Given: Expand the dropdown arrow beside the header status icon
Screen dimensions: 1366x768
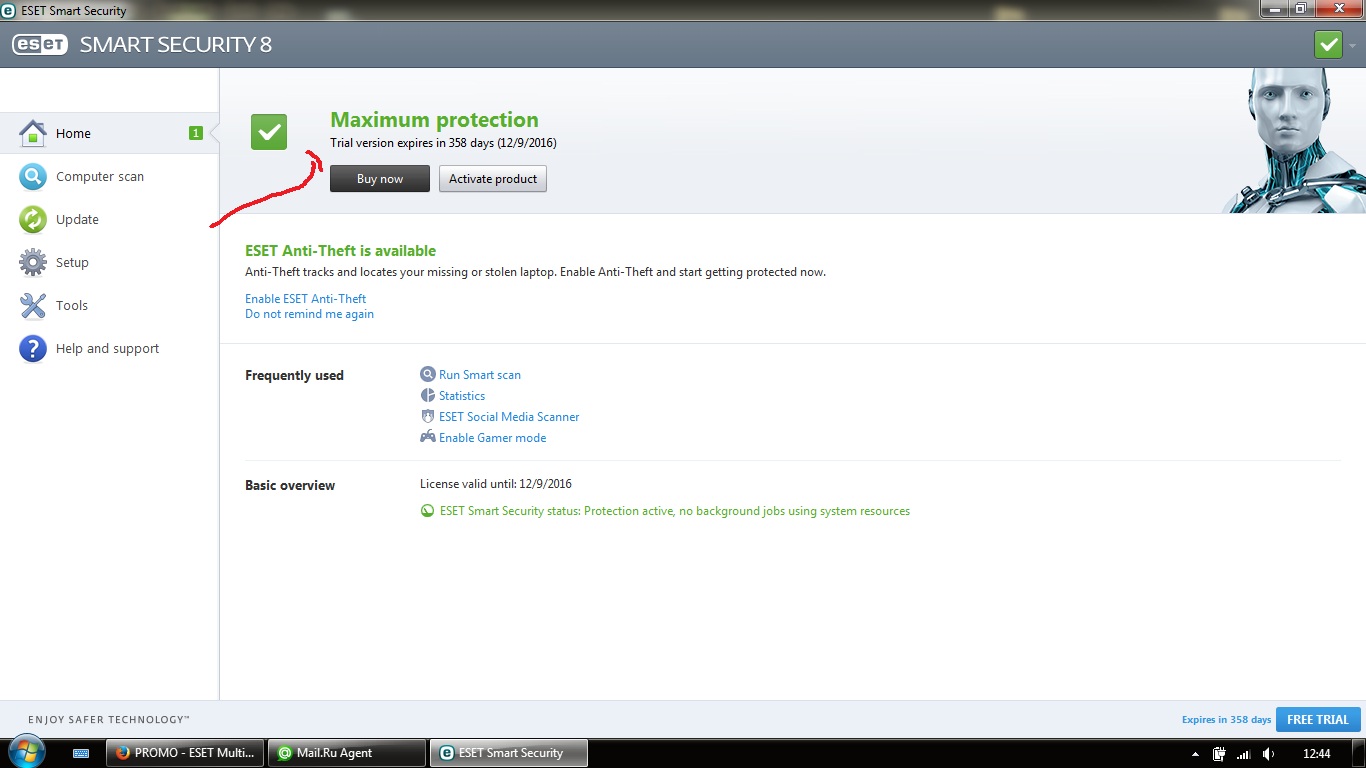Looking at the screenshot, I should 1352,46.
